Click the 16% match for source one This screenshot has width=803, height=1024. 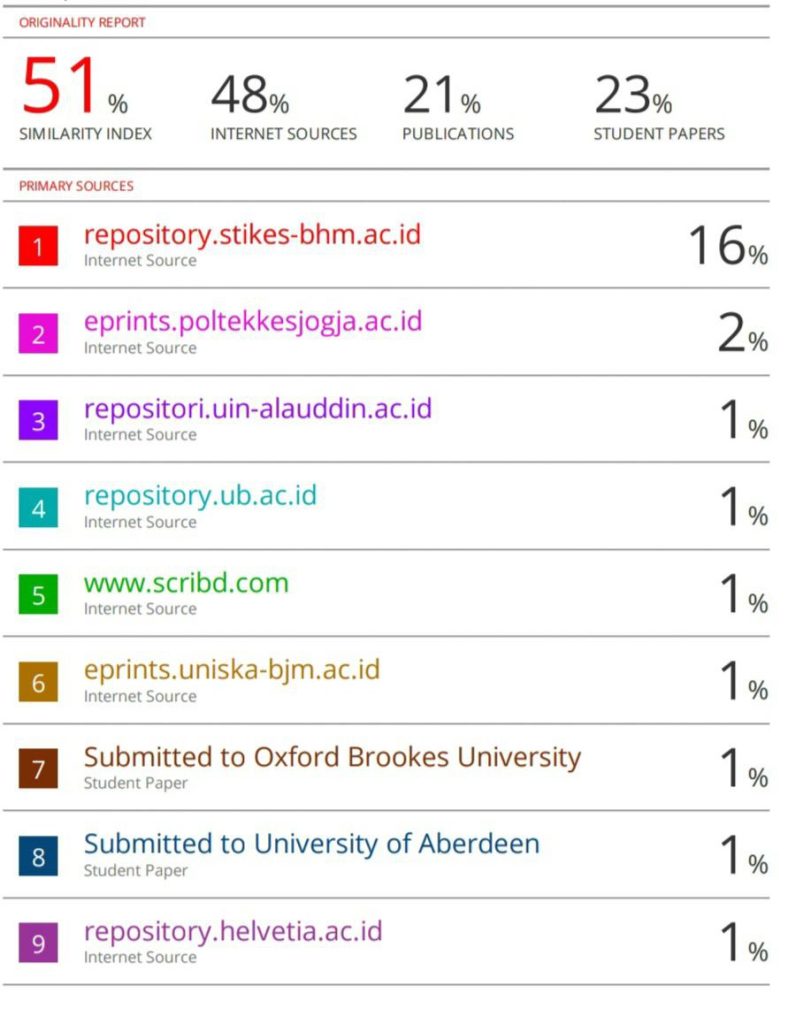pyautogui.click(x=728, y=246)
